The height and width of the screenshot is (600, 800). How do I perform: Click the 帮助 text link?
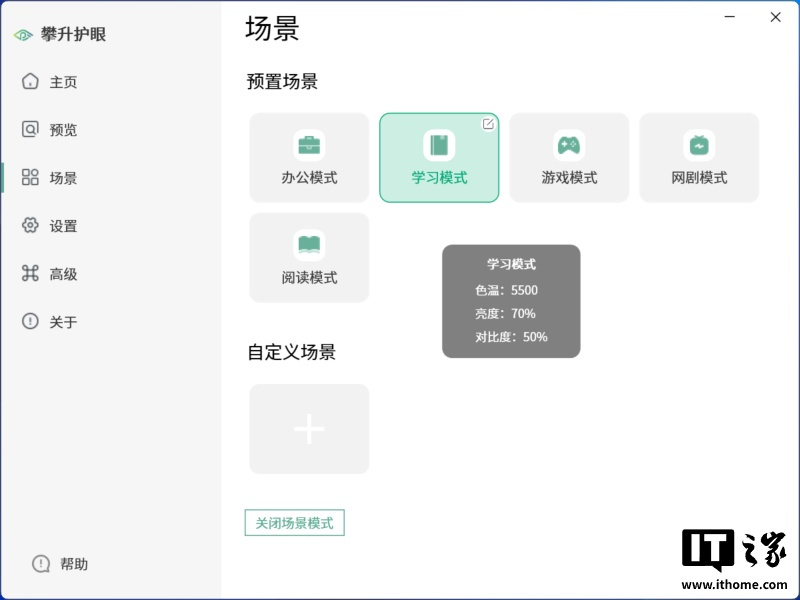74,564
